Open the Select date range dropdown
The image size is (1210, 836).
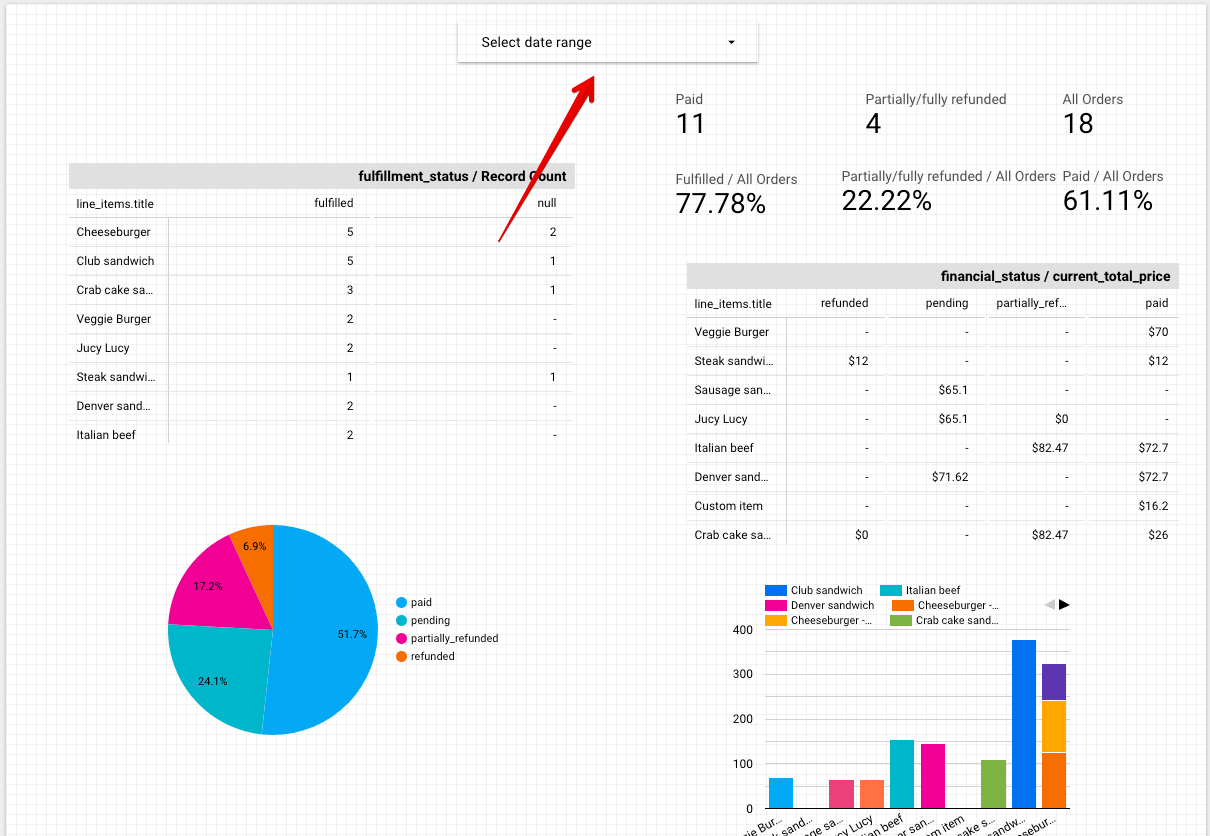point(607,42)
